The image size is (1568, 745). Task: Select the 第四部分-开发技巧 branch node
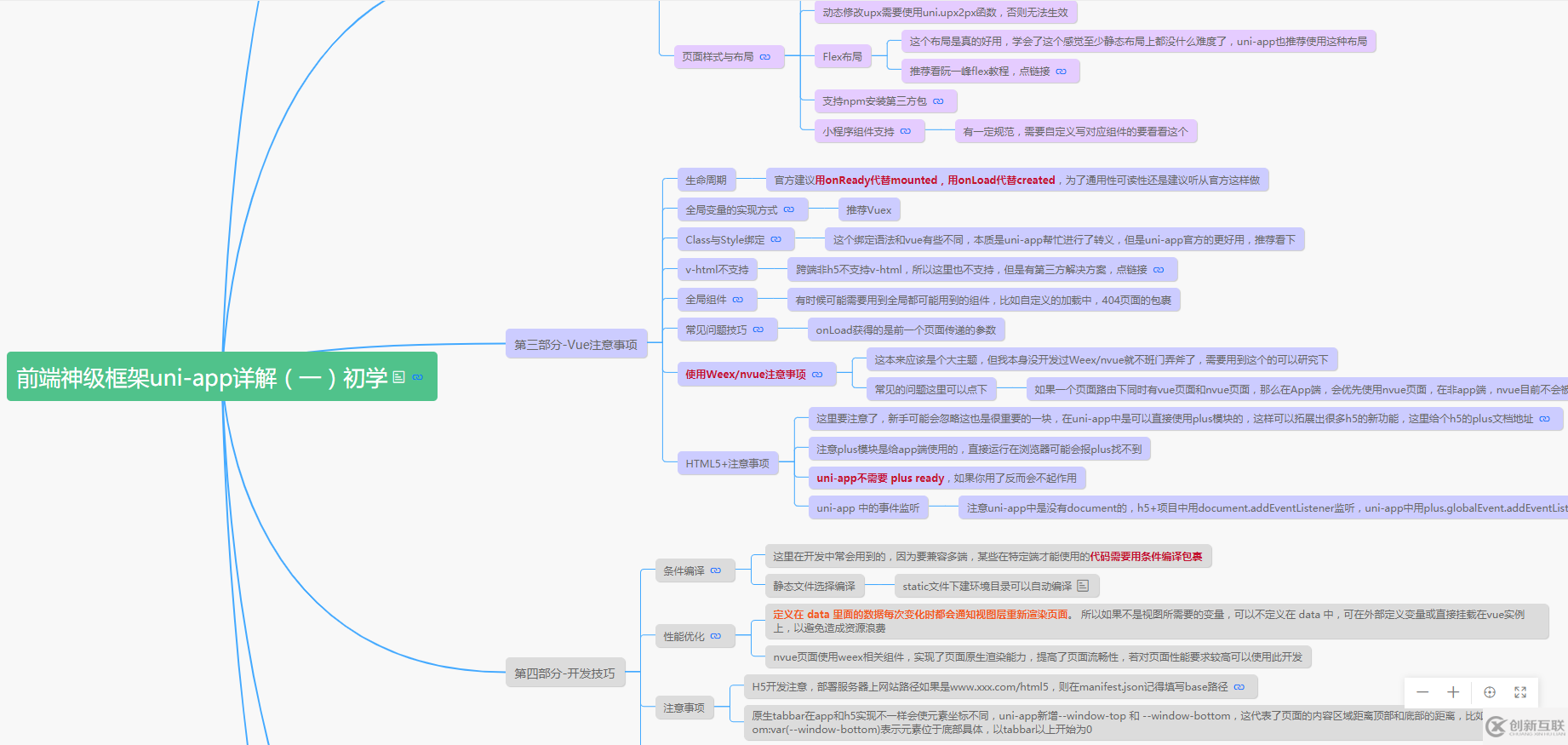click(x=564, y=673)
